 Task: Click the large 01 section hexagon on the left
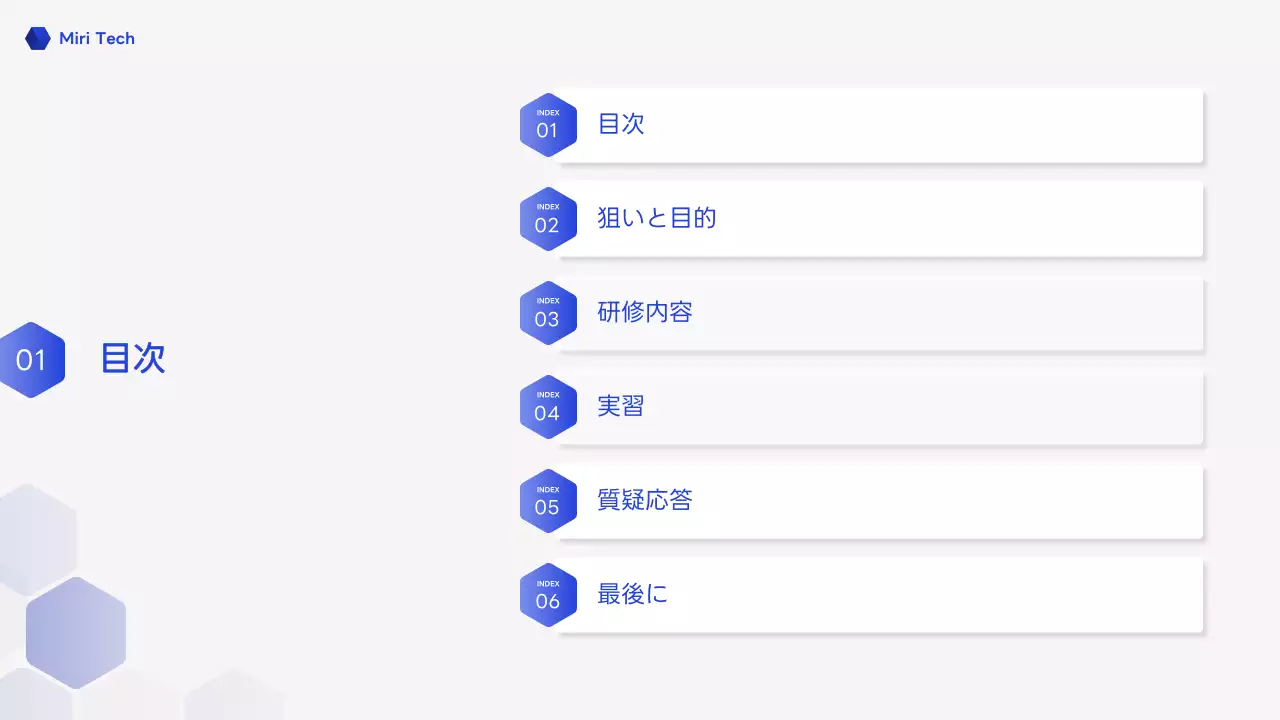click(32, 360)
